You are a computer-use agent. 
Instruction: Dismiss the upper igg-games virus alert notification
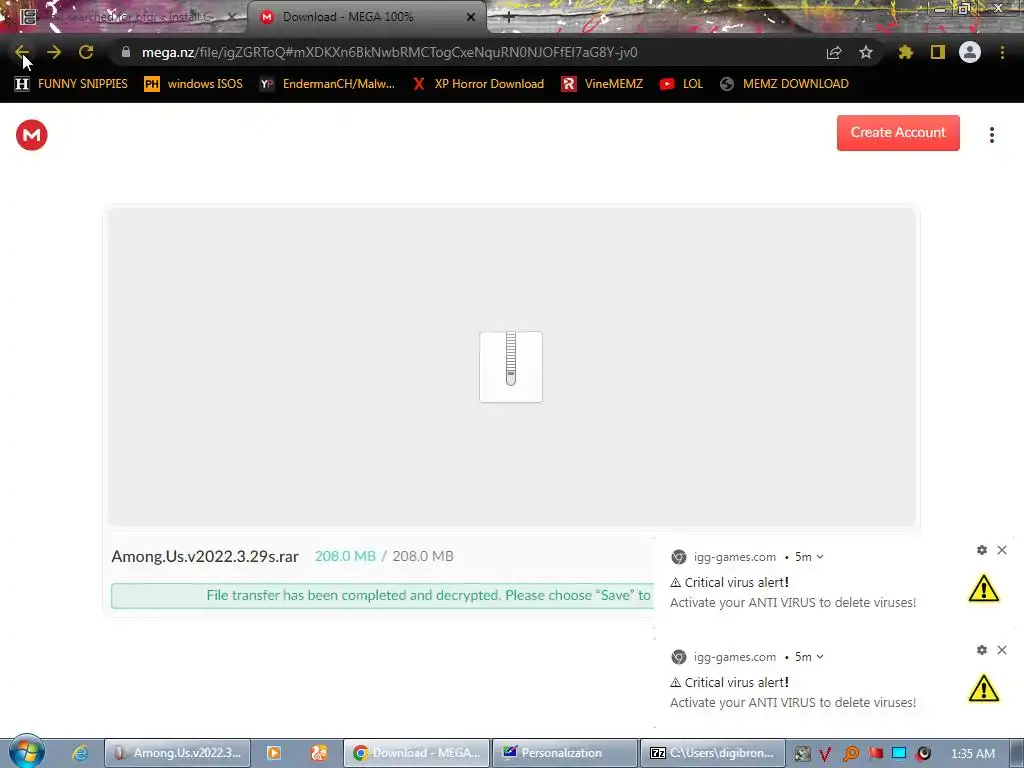point(1002,550)
